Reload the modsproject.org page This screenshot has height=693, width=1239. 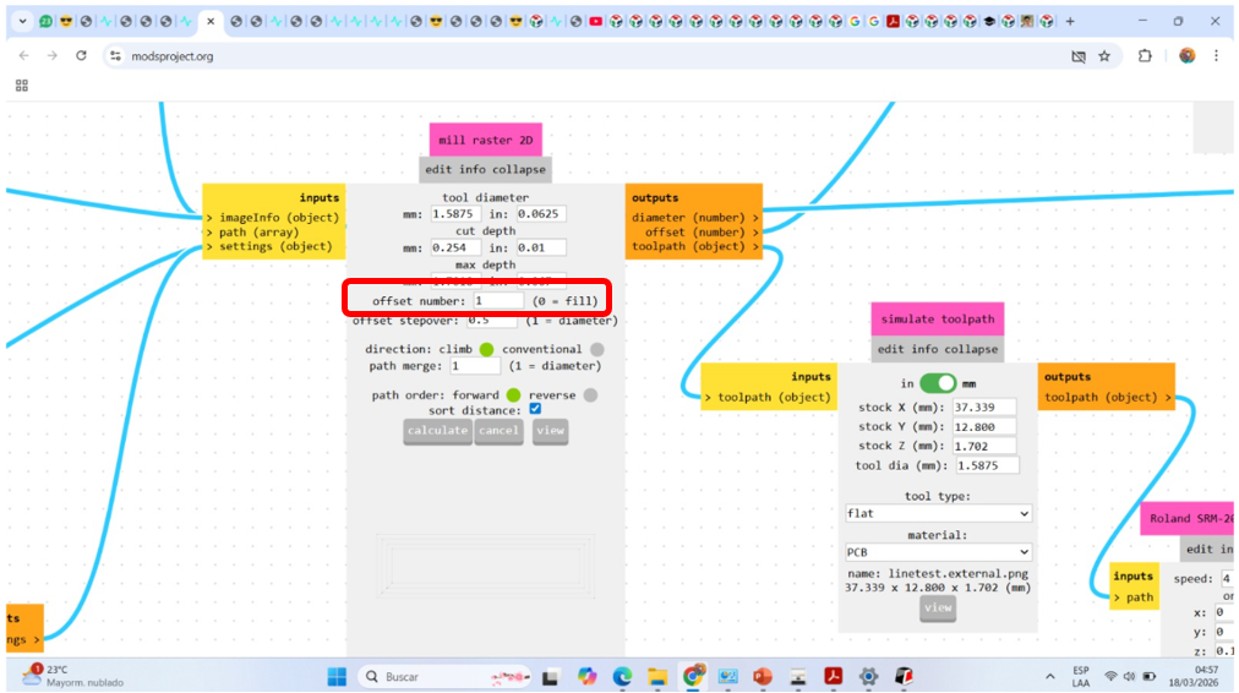(81, 56)
